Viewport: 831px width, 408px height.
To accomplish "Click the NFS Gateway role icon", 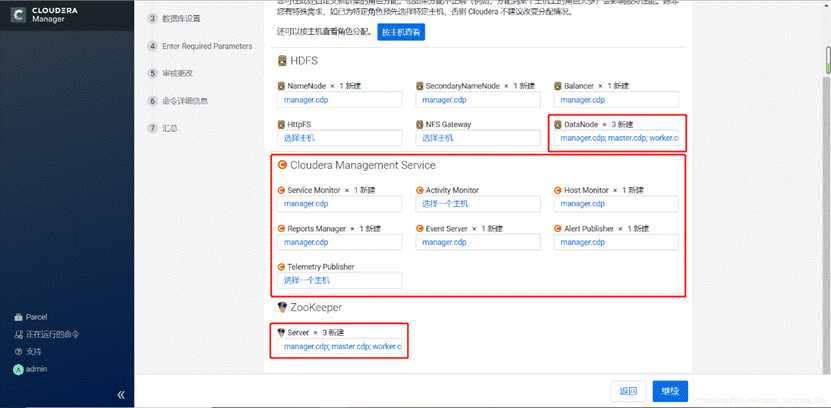I will (x=420, y=124).
